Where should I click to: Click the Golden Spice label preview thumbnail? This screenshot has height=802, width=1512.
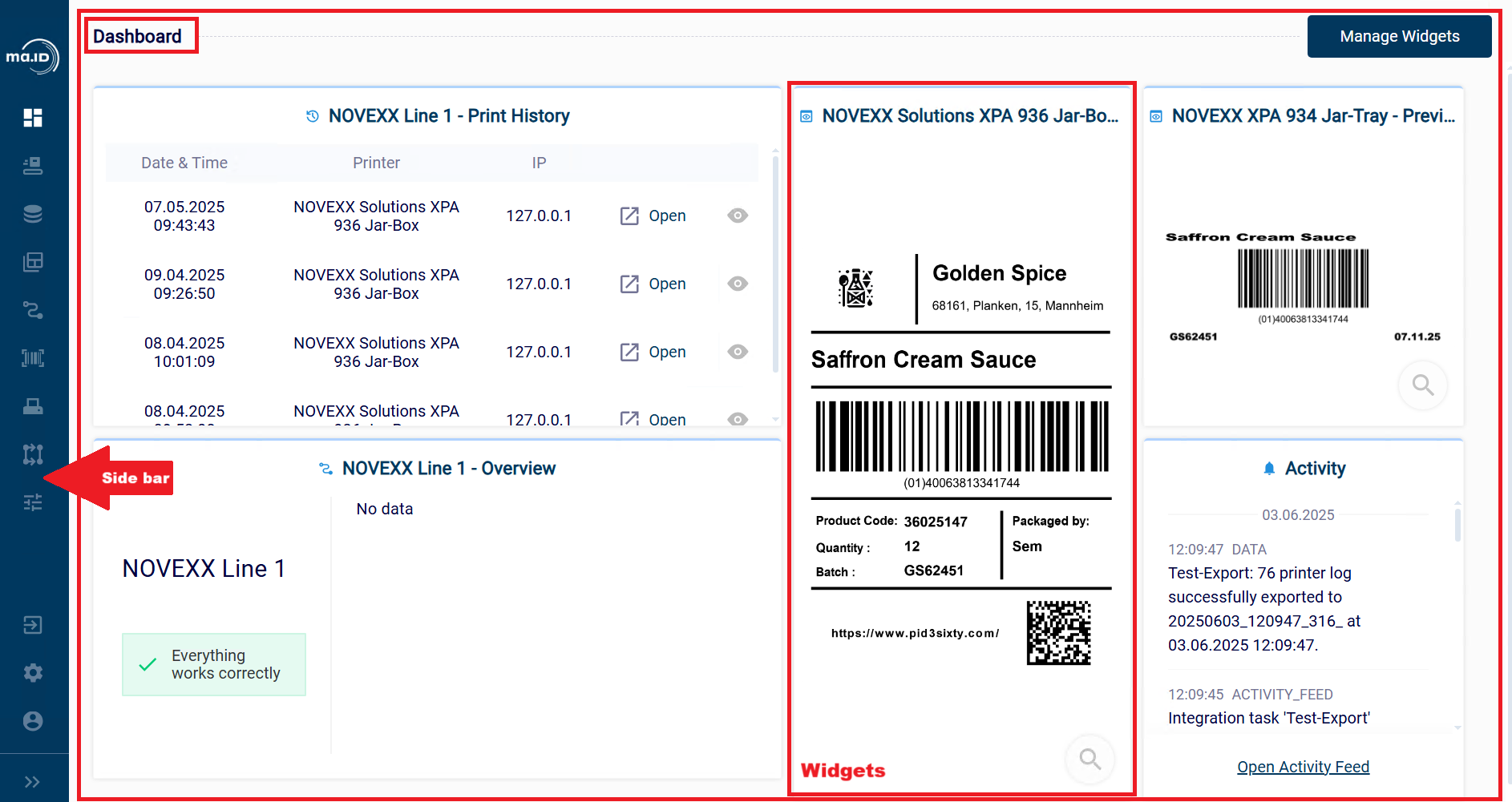[961, 461]
